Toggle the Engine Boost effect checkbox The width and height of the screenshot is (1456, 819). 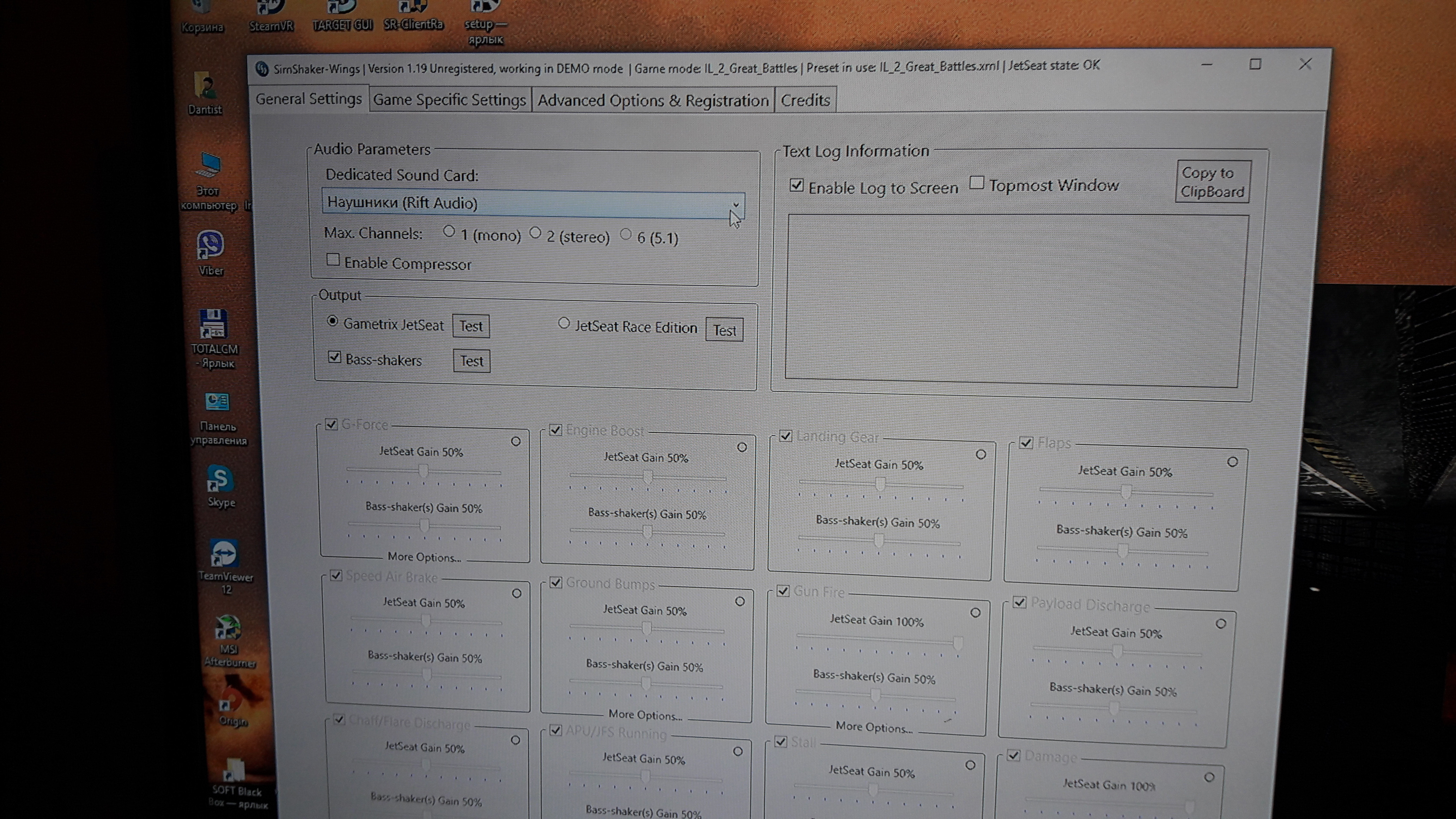click(x=556, y=430)
